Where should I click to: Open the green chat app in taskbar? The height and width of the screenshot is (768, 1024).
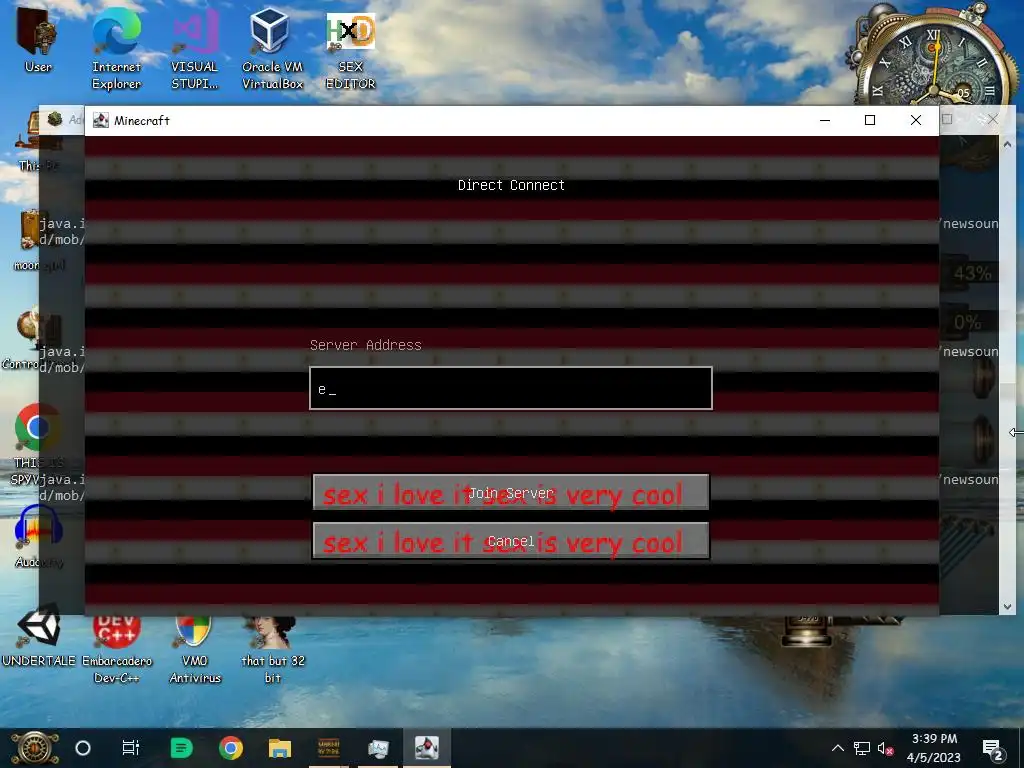[x=181, y=748]
